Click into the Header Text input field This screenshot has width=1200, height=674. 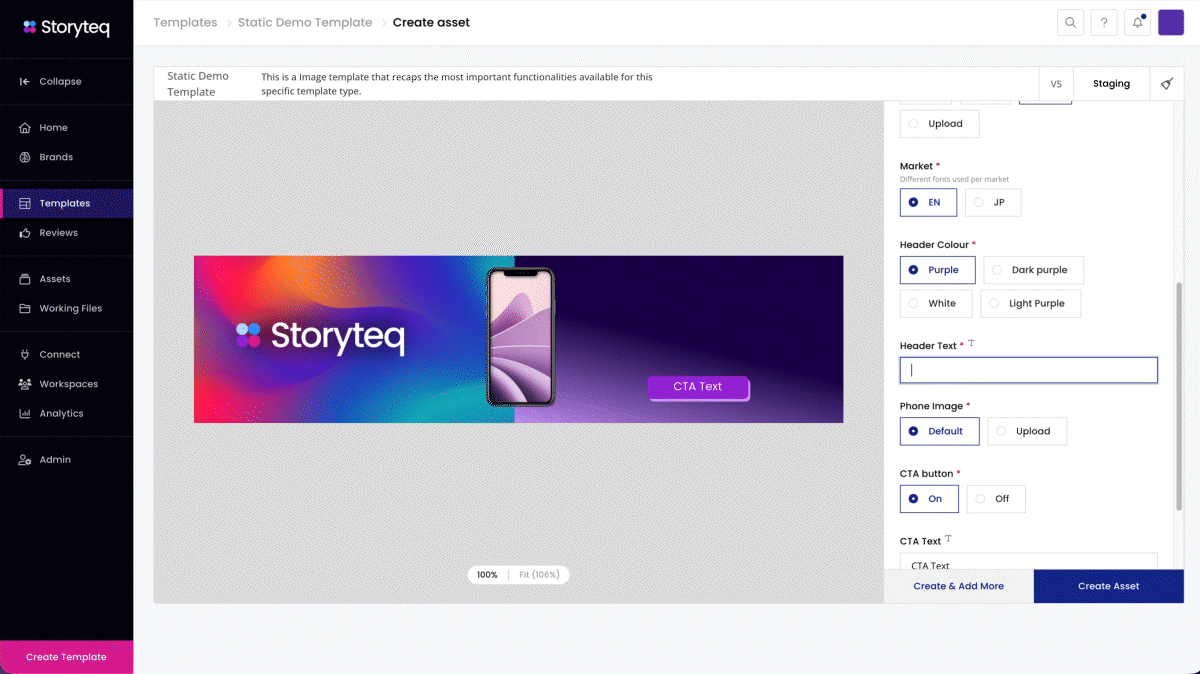[1028, 370]
